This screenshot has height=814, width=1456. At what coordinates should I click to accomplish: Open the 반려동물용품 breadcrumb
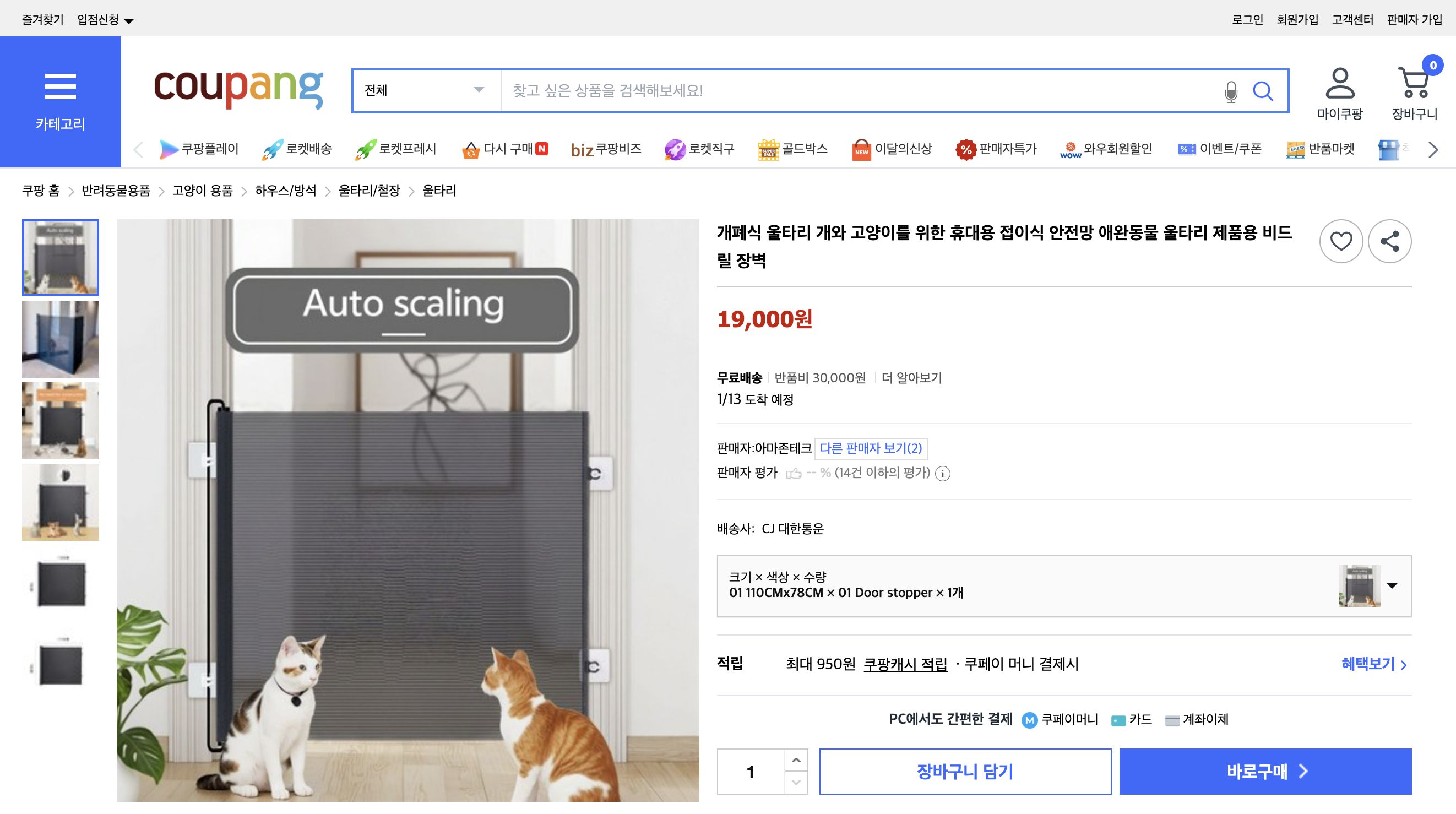coord(117,191)
